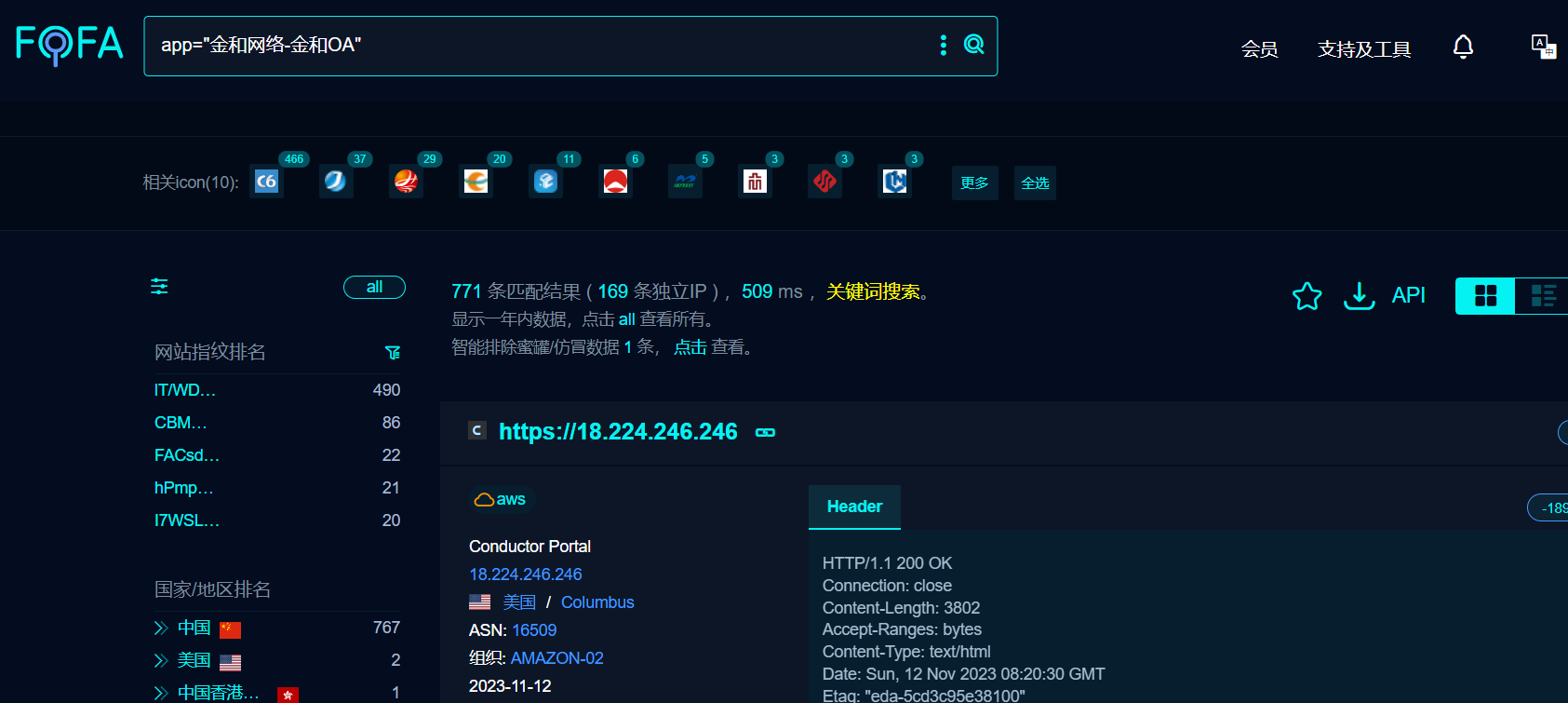Click the 关键词搜索 keyword search link
This screenshot has height=703, width=1568.
(873, 291)
